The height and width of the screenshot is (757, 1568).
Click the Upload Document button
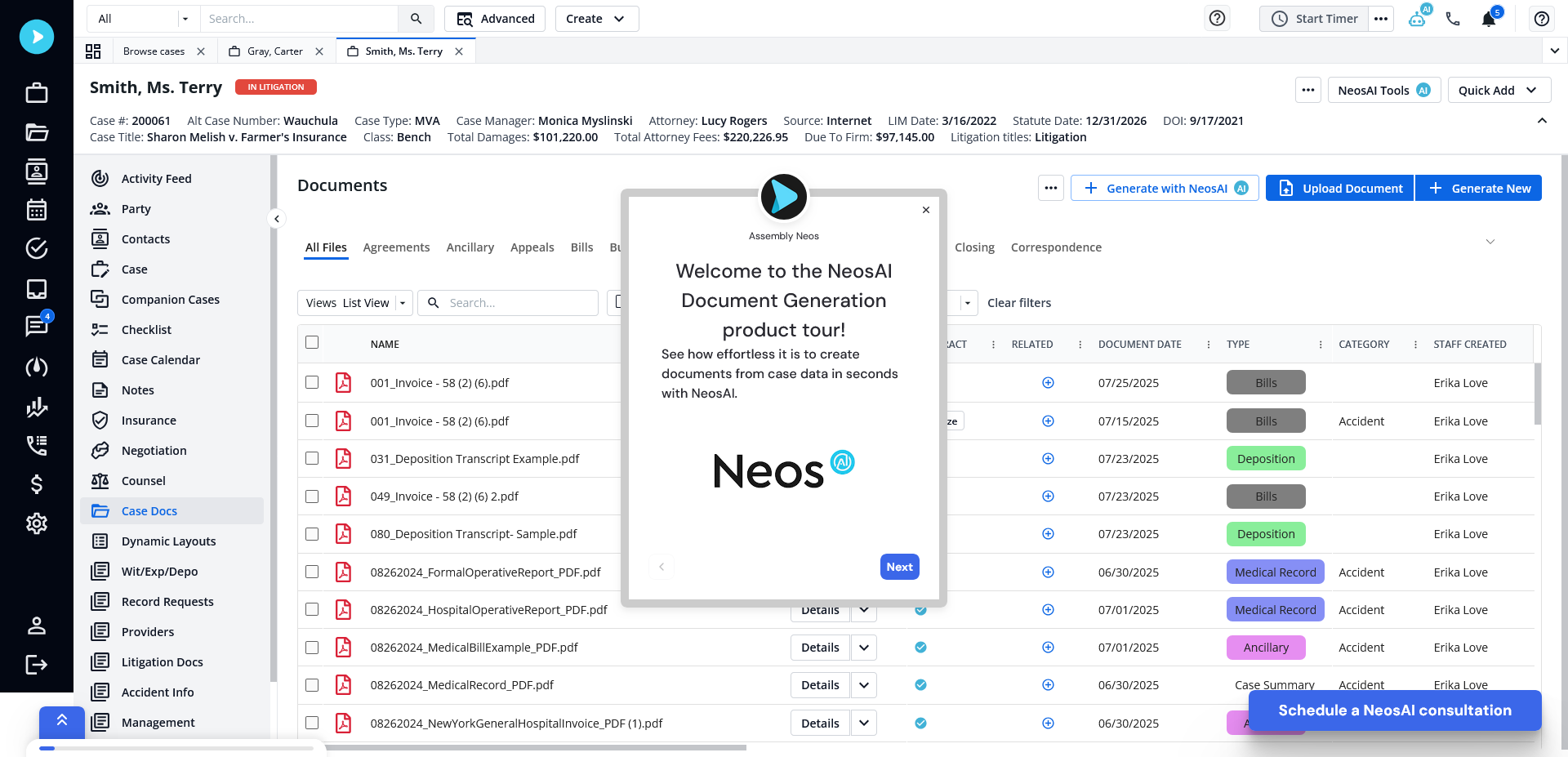pyautogui.click(x=1339, y=188)
